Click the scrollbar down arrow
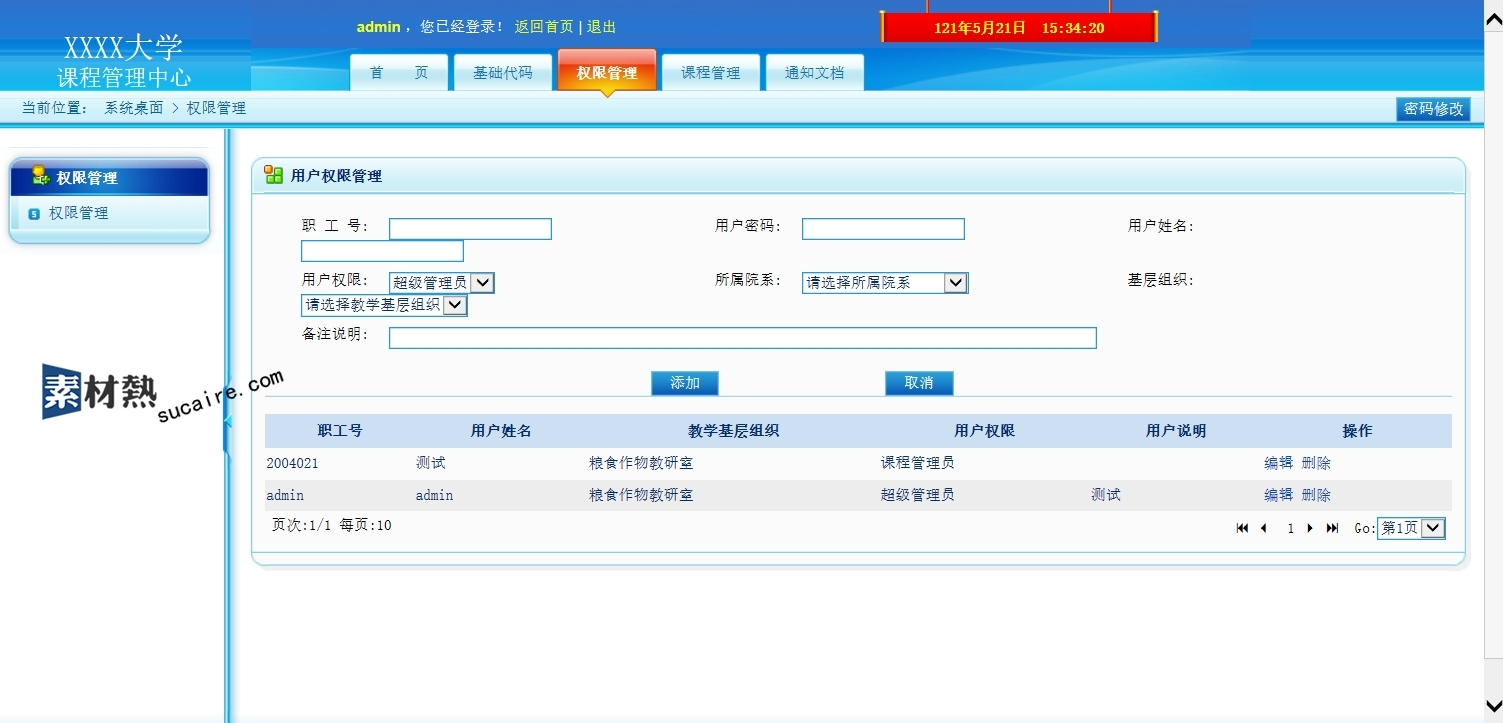The image size is (1503, 723). 1493,705
